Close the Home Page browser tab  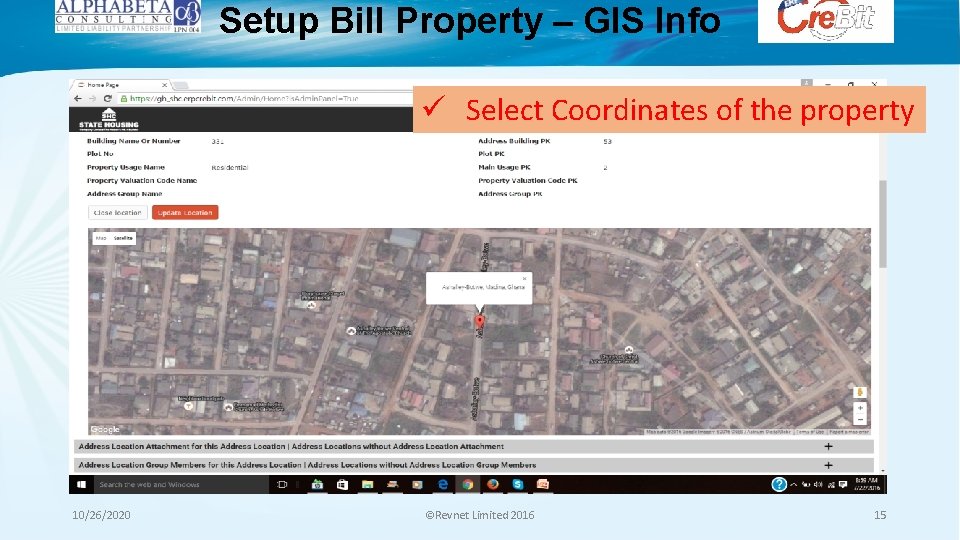tap(164, 85)
